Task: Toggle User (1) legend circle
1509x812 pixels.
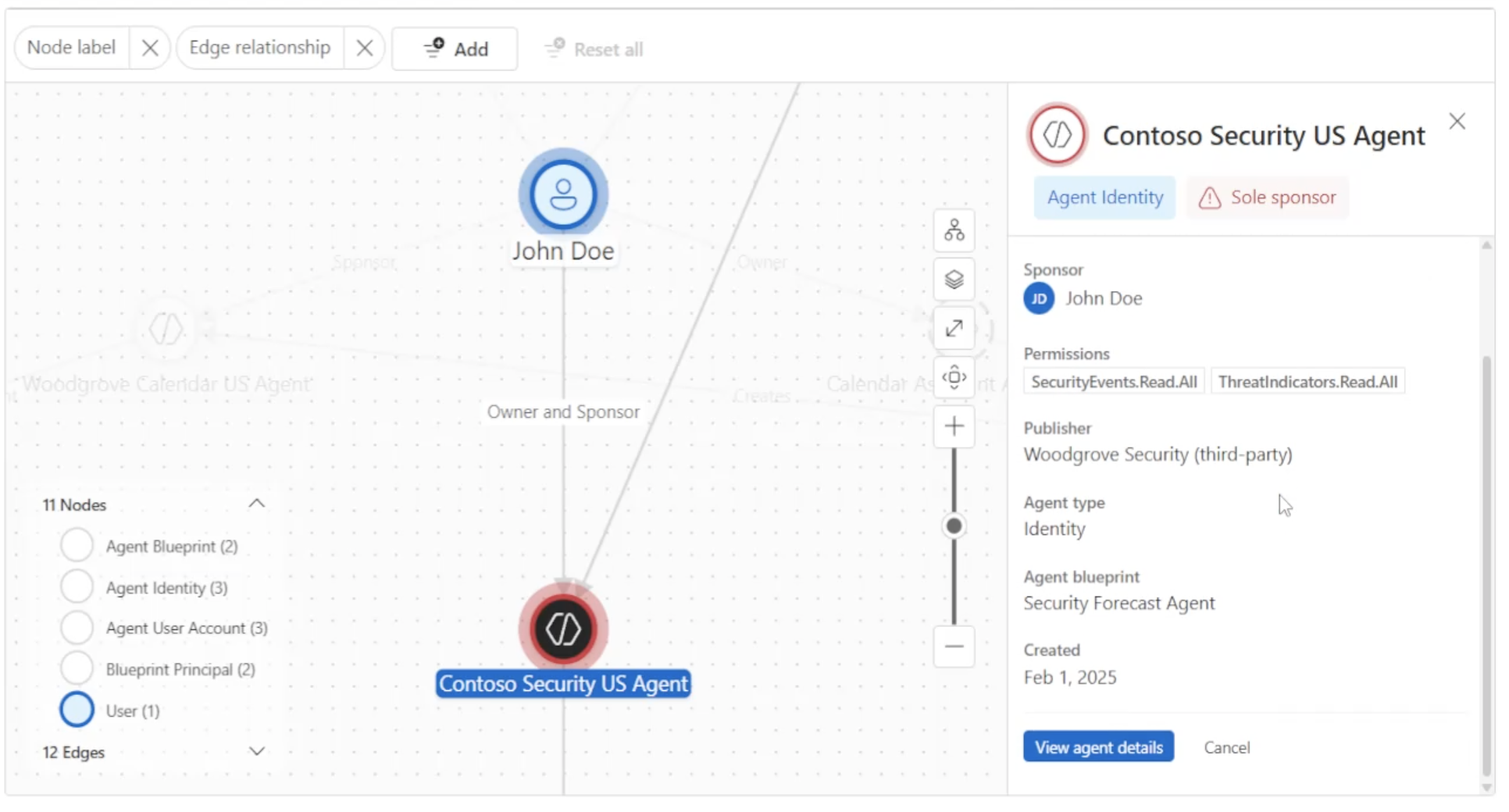Action: 77,710
